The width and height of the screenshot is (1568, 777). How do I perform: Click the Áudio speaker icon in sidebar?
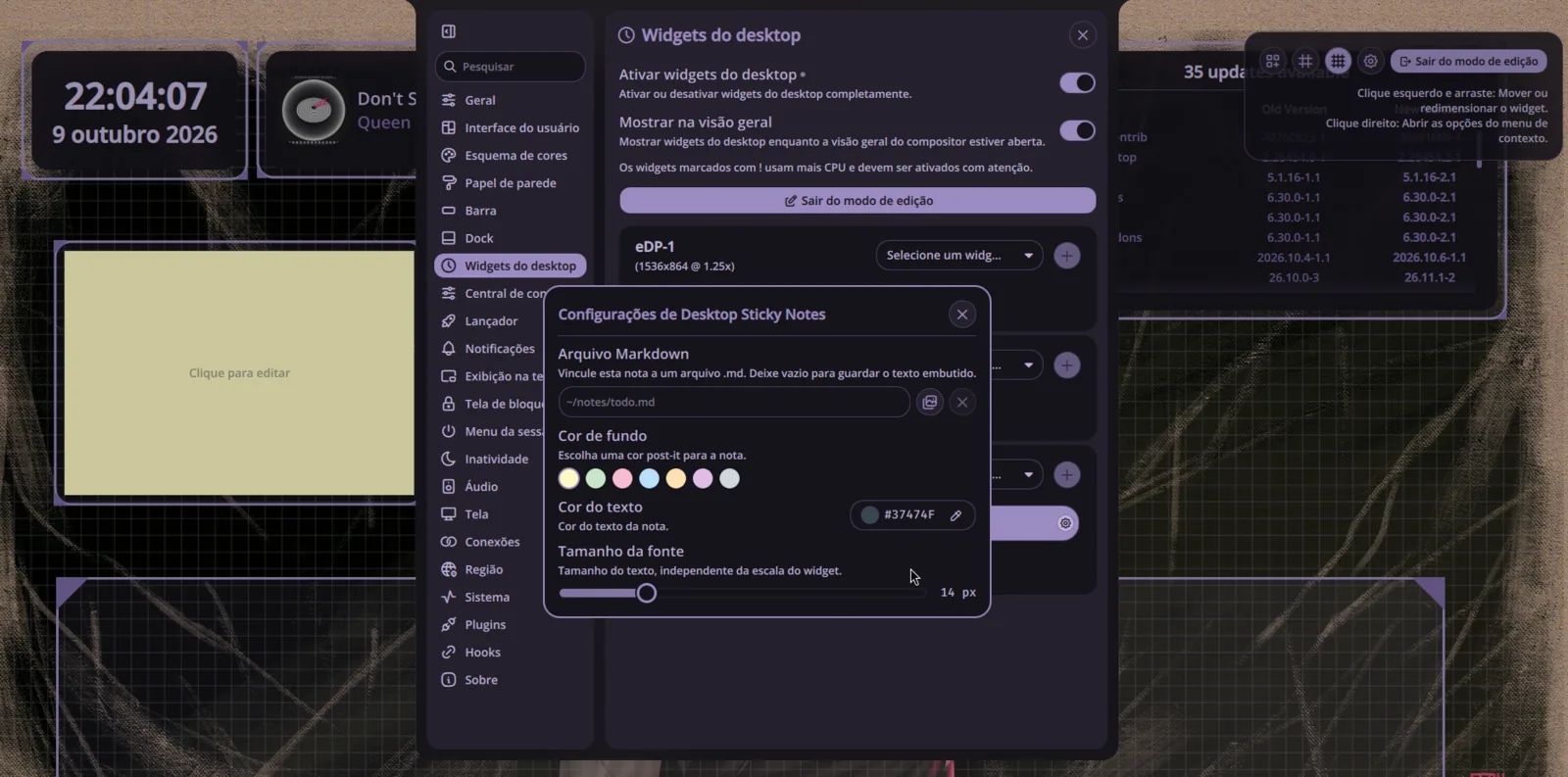click(x=449, y=486)
